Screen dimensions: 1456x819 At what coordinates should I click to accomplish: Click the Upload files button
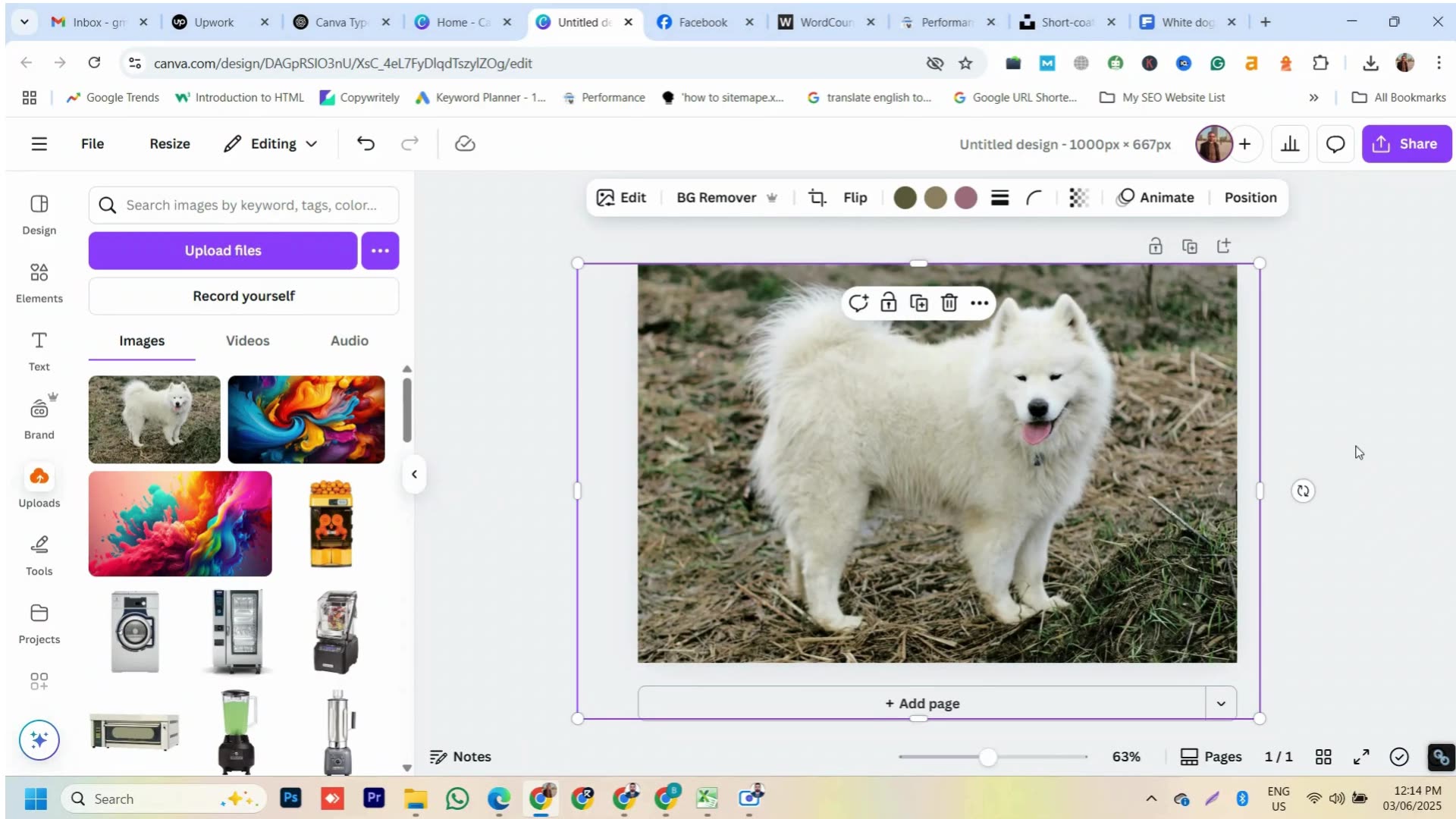(x=223, y=251)
